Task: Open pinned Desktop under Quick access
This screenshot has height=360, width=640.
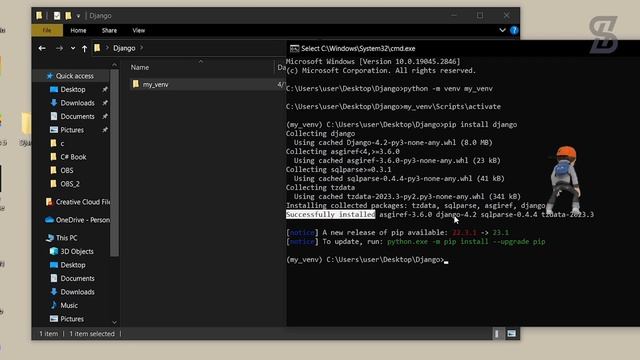Action: coord(73,89)
